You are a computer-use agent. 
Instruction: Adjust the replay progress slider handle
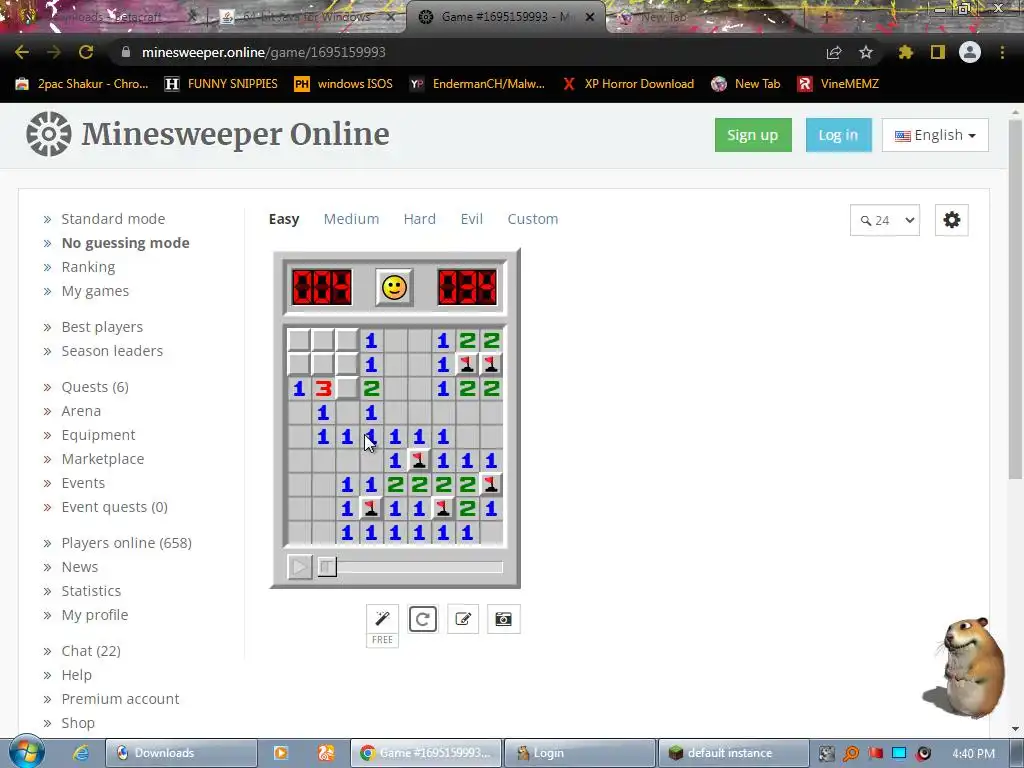tap(327, 566)
